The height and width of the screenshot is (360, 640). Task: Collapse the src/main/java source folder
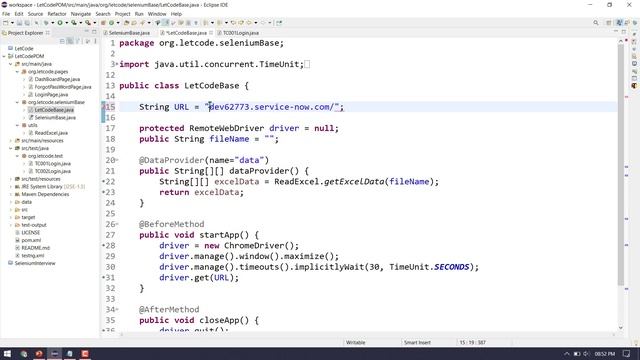tap(11, 64)
